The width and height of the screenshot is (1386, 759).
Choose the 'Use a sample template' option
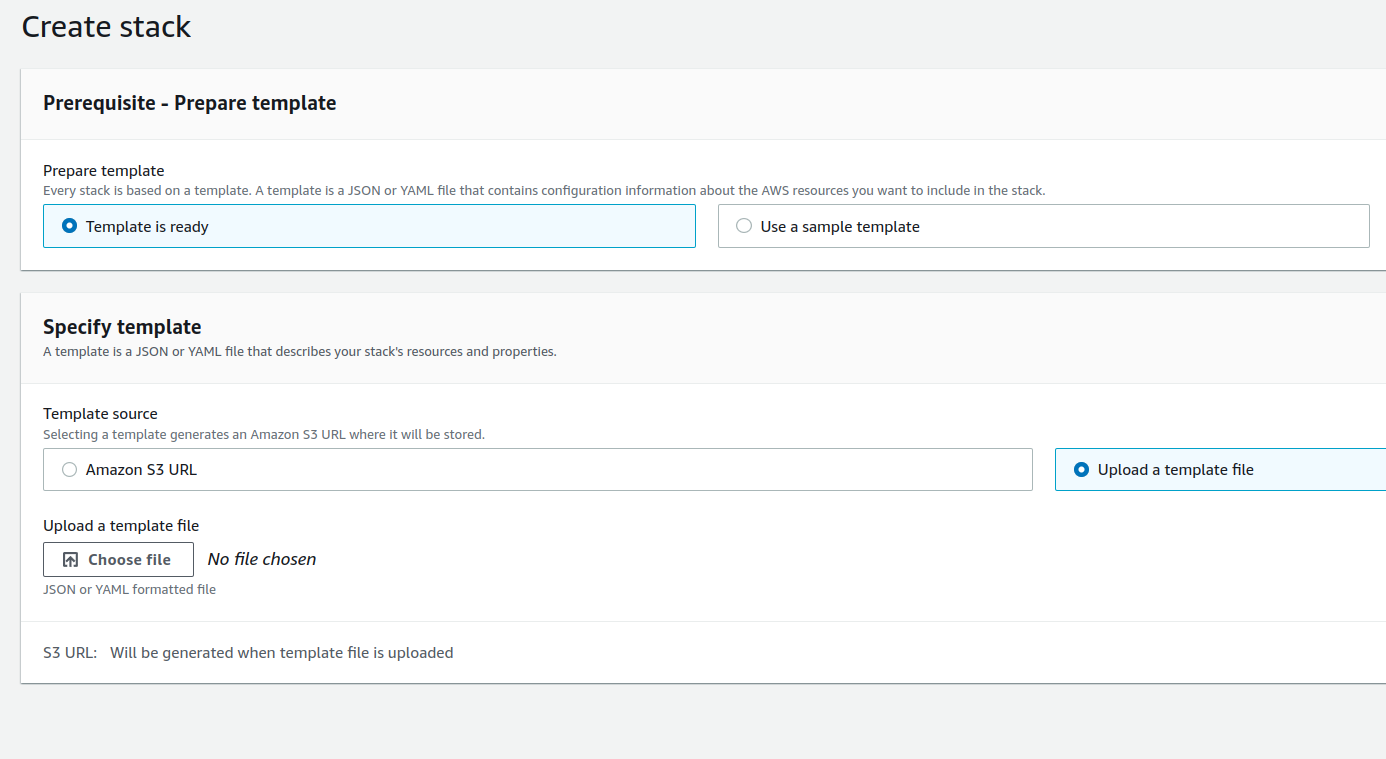[744, 226]
